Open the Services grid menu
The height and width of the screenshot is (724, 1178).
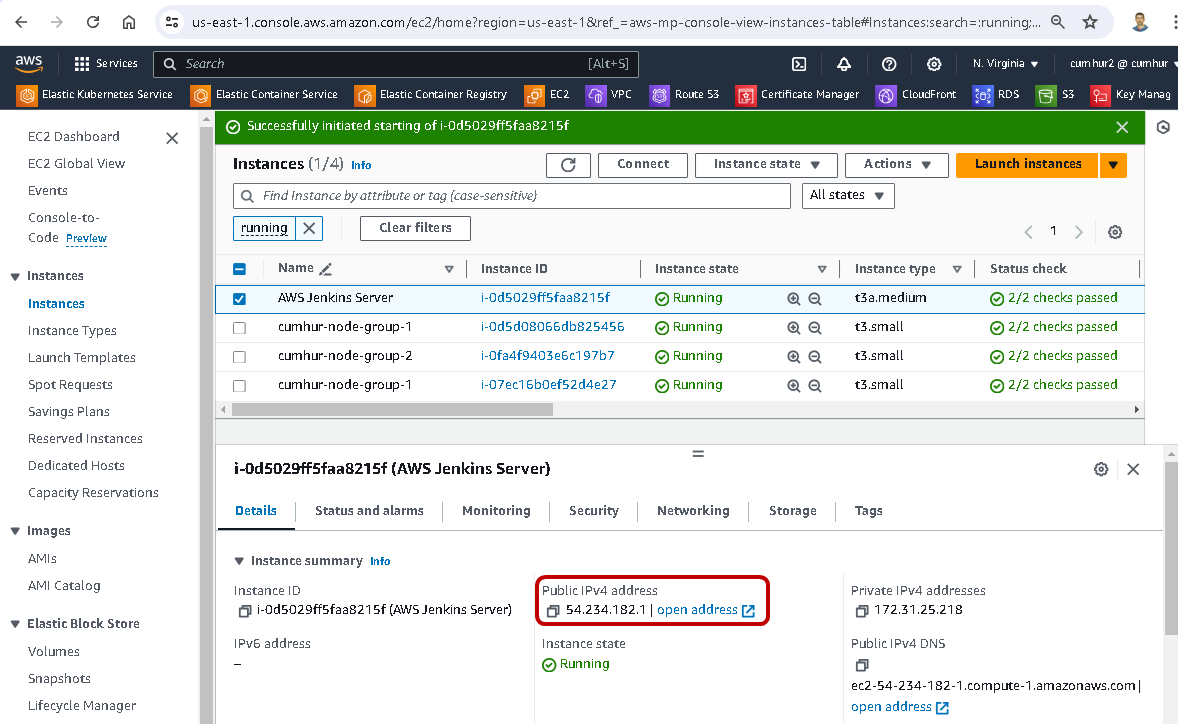point(106,64)
